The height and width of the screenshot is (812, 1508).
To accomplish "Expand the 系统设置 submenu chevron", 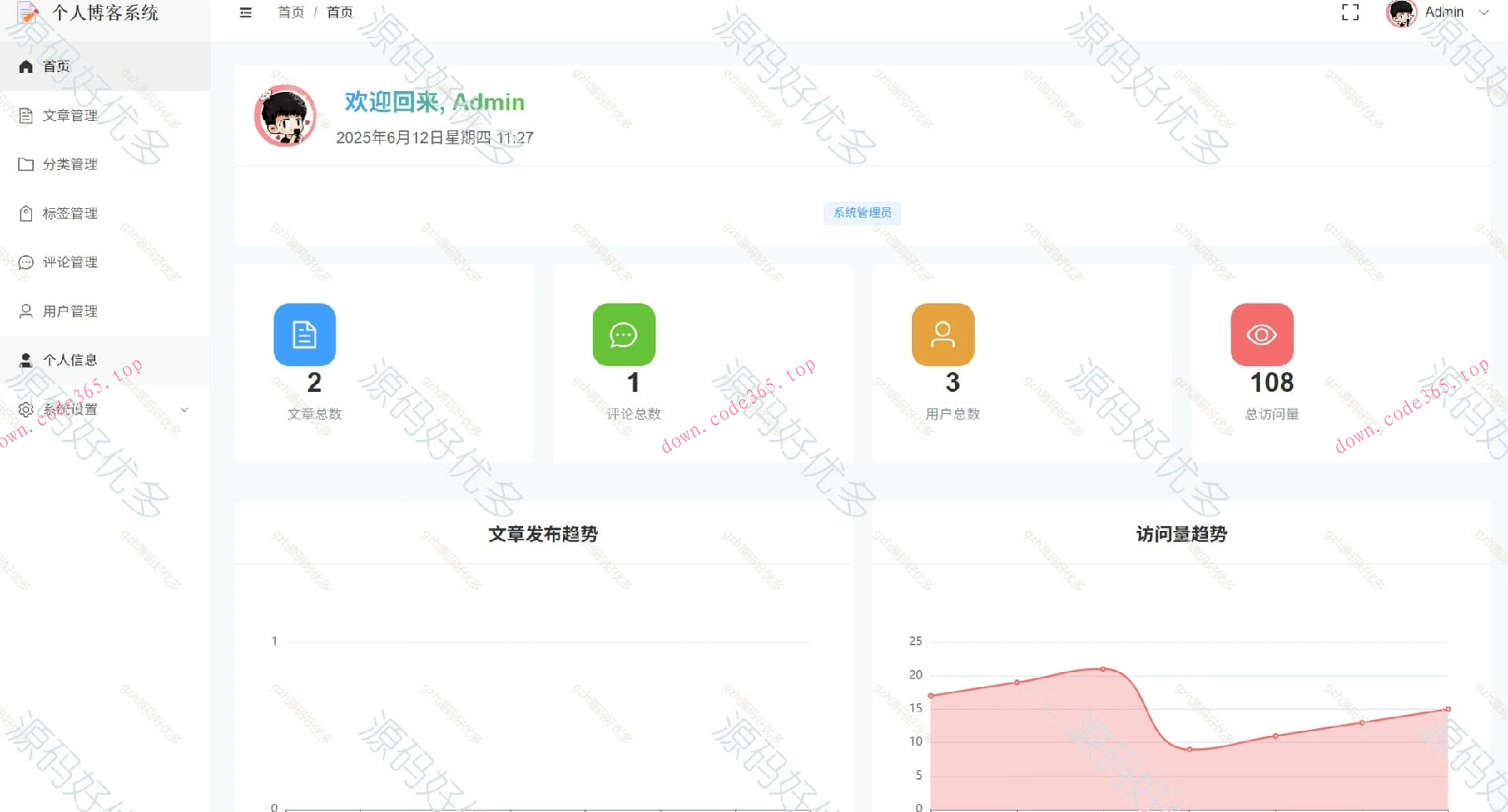I will (x=185, y=409).
